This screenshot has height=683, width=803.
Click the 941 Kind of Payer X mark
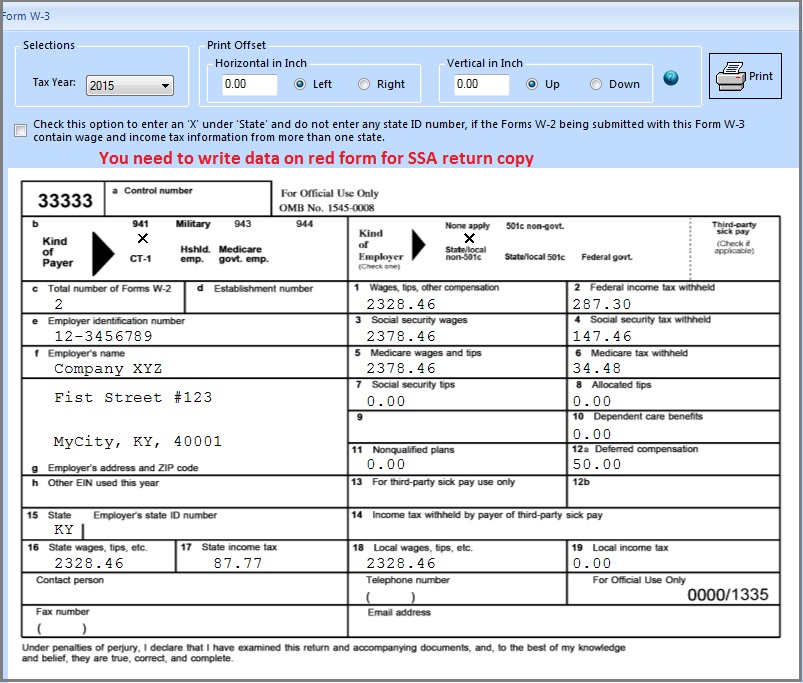pos(142,238)
